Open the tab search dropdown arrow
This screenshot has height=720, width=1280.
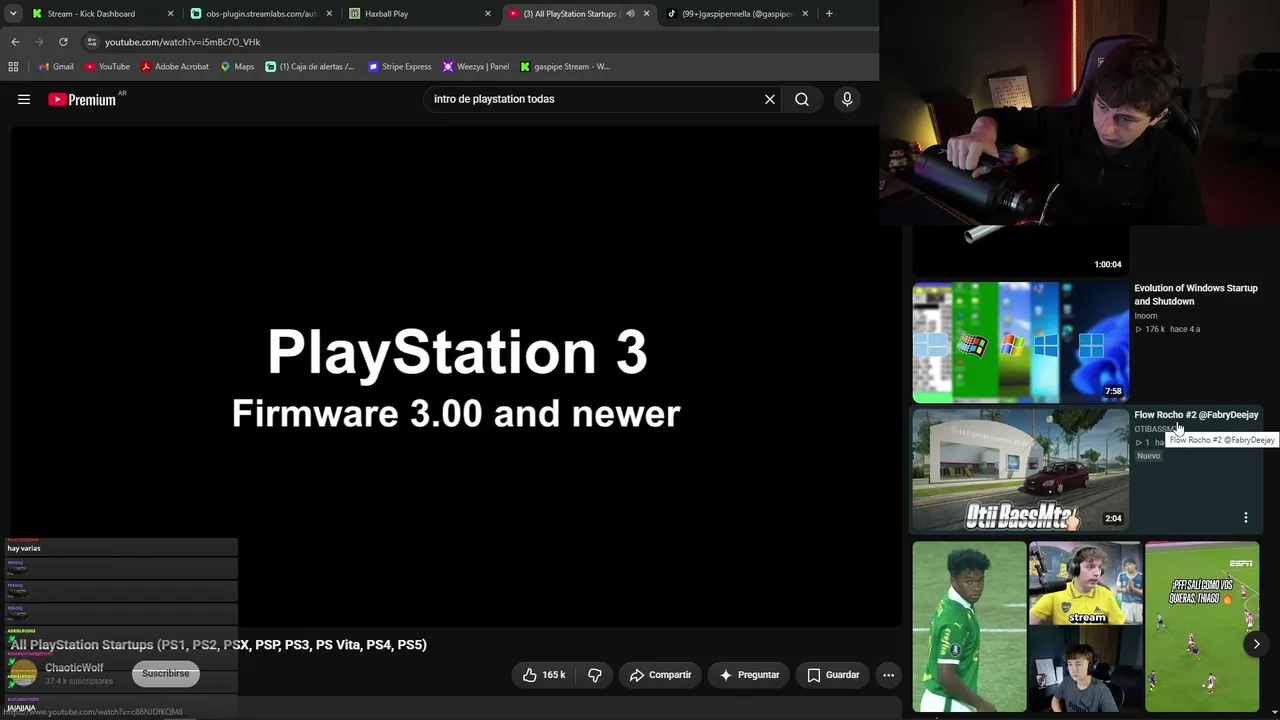pos(13,14)
